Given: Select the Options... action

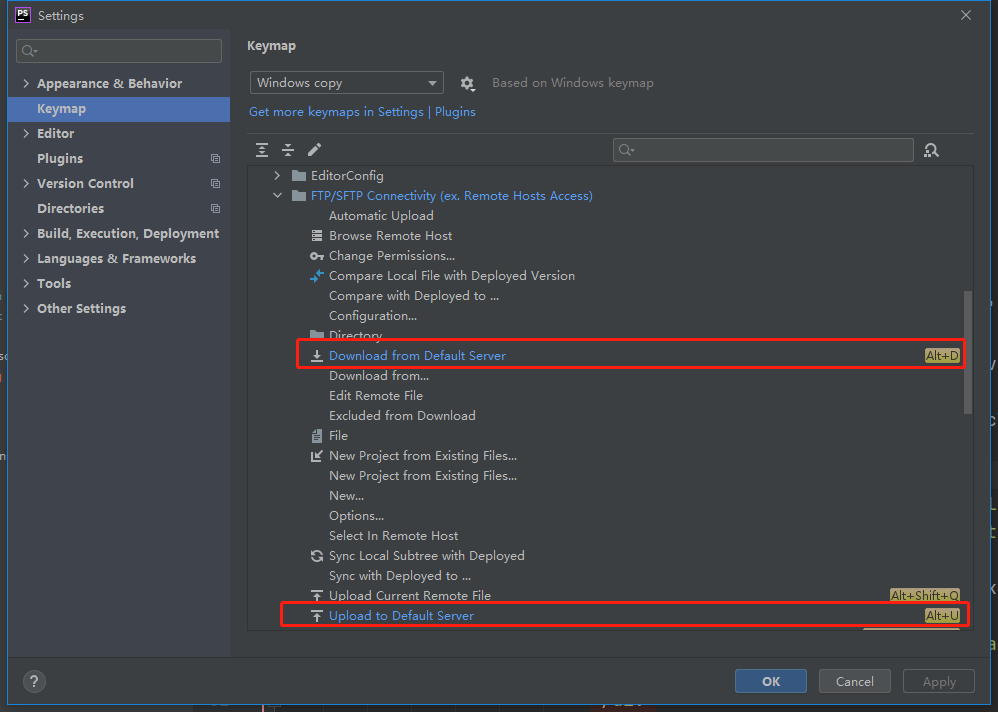Looking at the screenshot, I should [x=356, y=516].
